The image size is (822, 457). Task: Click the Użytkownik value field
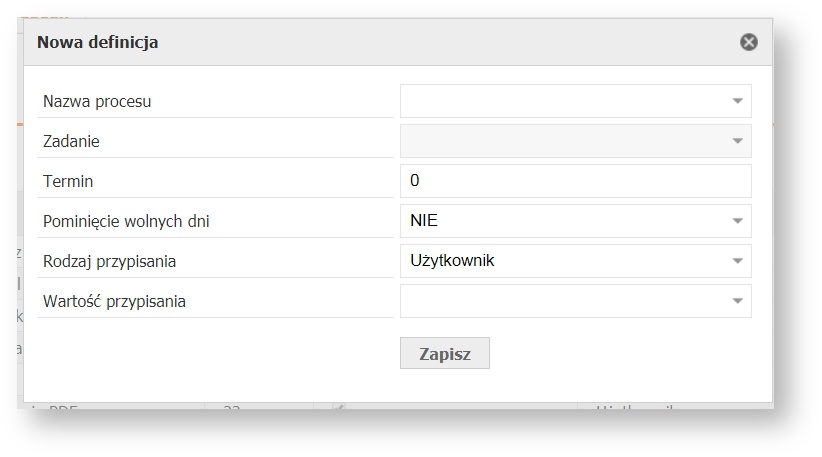click(x=560, y=261)
